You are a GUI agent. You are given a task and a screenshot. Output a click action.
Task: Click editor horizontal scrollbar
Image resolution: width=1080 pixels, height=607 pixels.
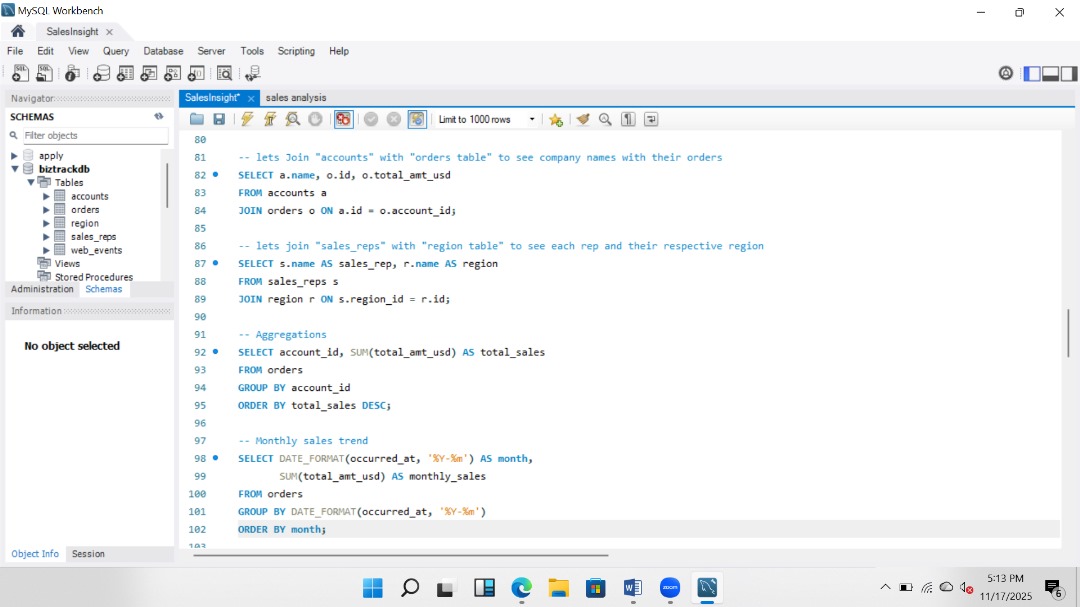point(401,555)
